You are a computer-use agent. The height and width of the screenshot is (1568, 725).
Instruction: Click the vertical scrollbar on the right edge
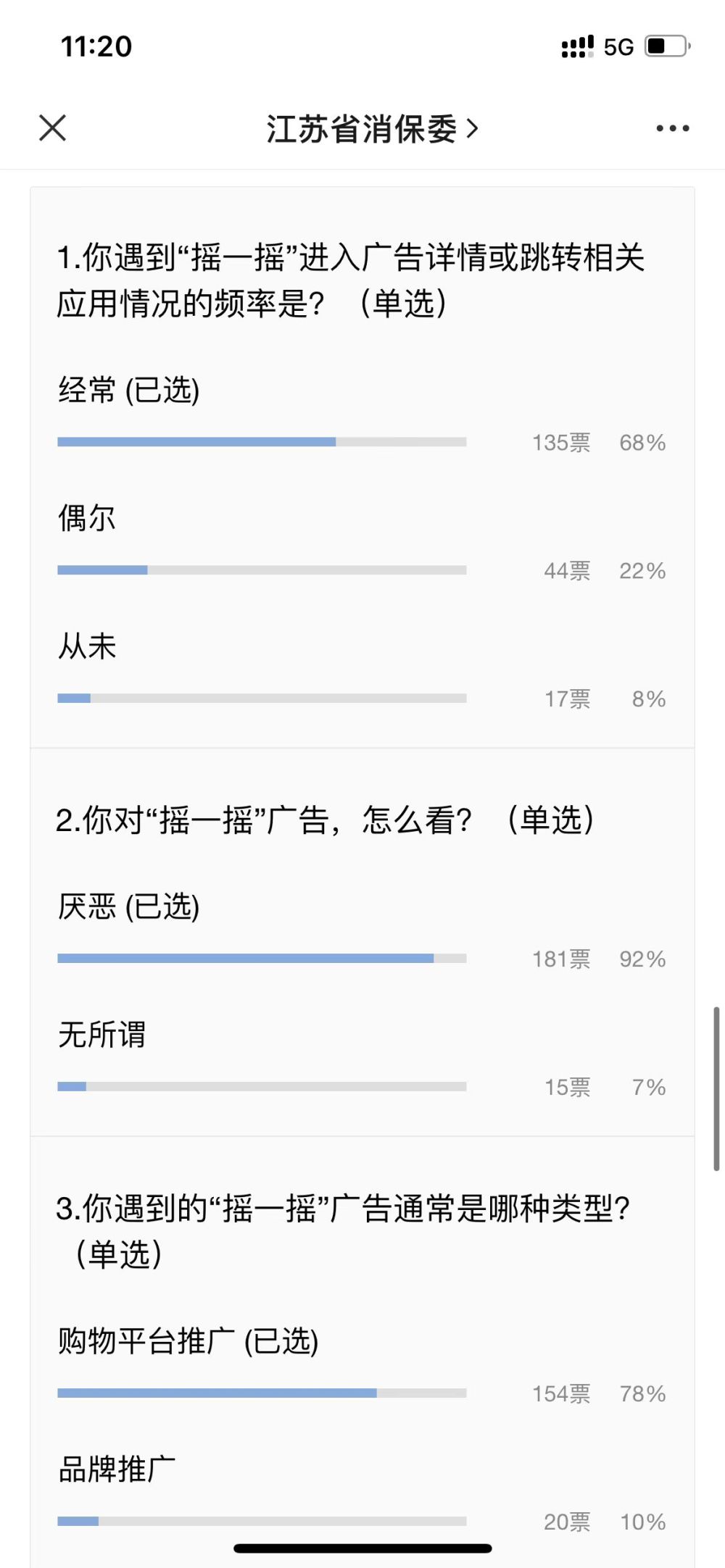coord(716,1088)
